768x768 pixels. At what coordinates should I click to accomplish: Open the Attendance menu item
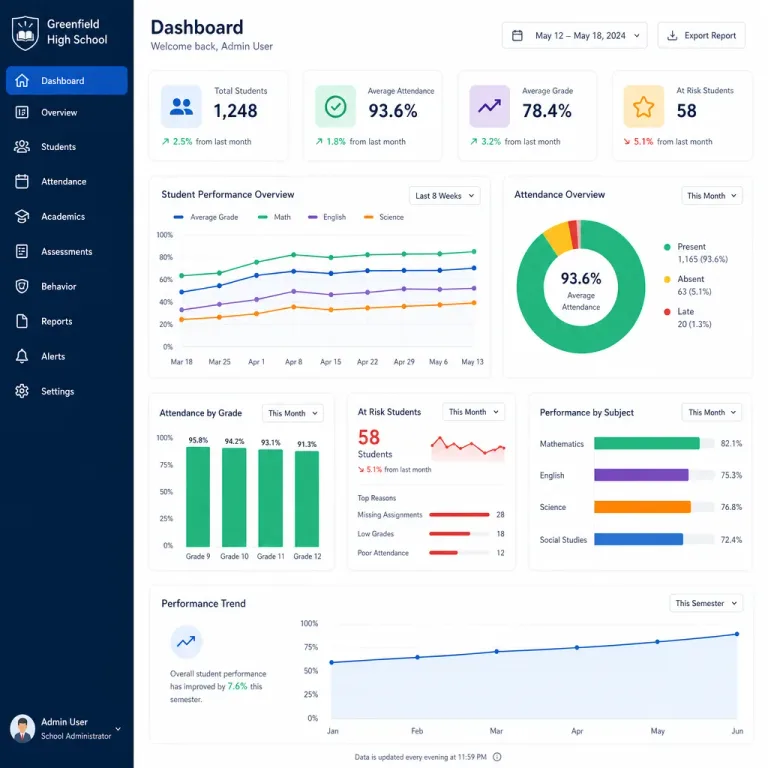click(x=67, y=181)
